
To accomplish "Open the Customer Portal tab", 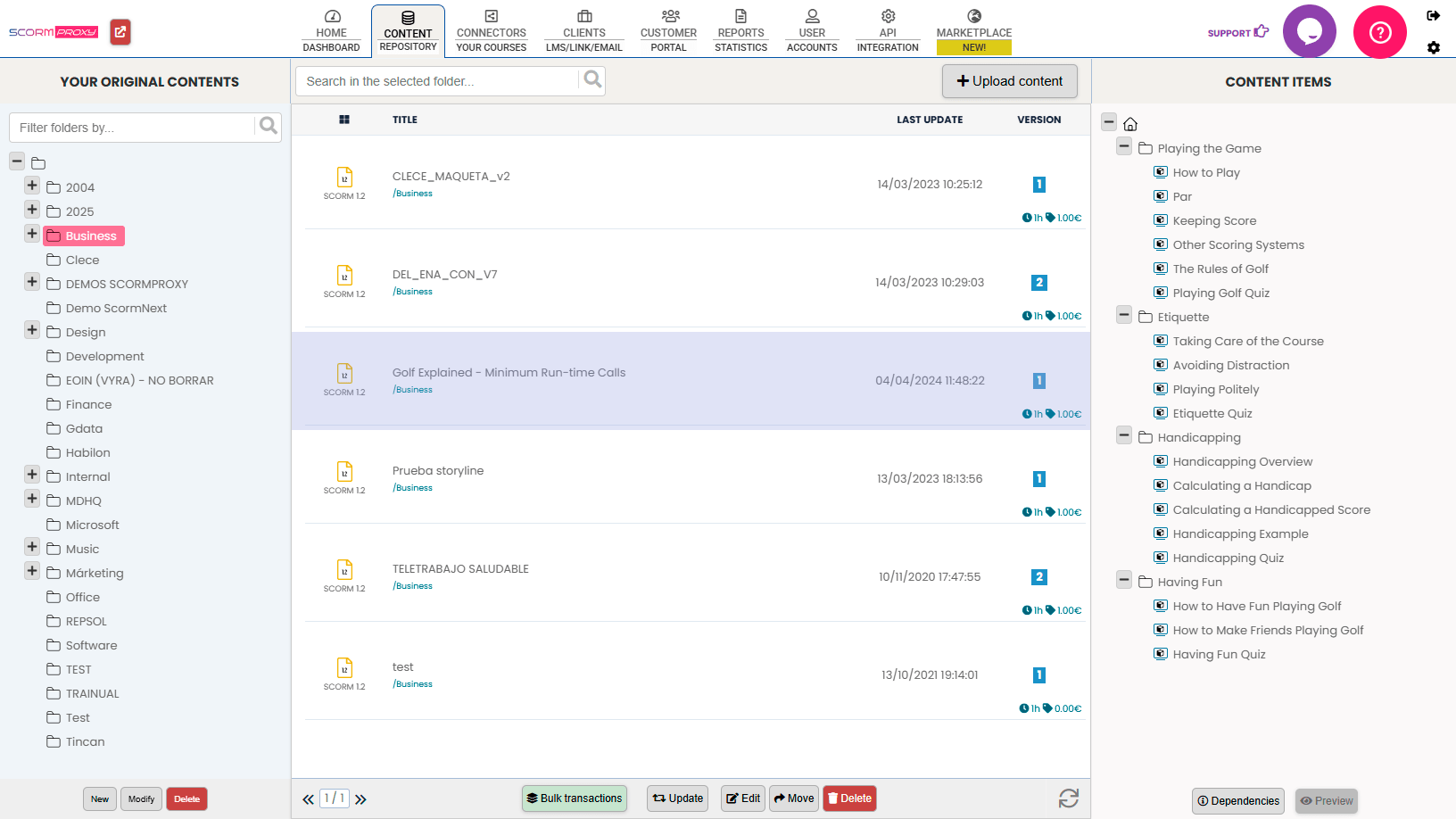I will [x=668, y=31].
